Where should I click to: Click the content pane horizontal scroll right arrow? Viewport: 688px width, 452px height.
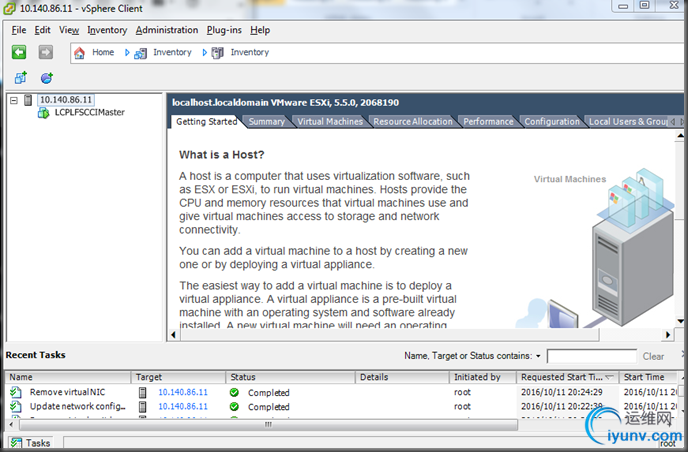pos(667,335)
